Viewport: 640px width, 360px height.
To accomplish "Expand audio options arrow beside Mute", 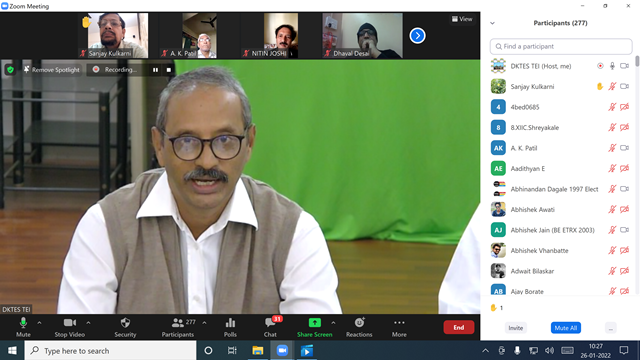I will coord(39,323).
